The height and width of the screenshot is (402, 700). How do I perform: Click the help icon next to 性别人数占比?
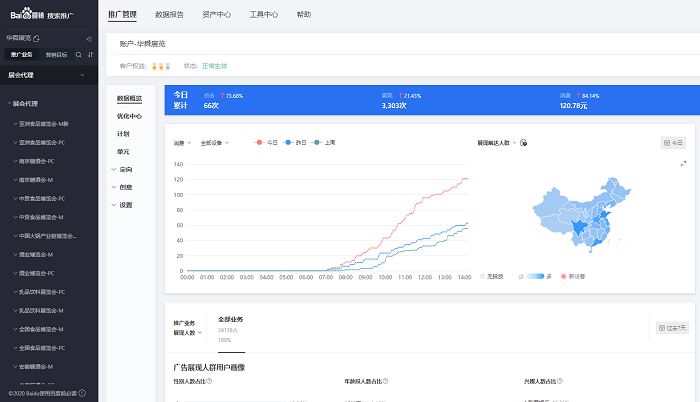[209, 381]
